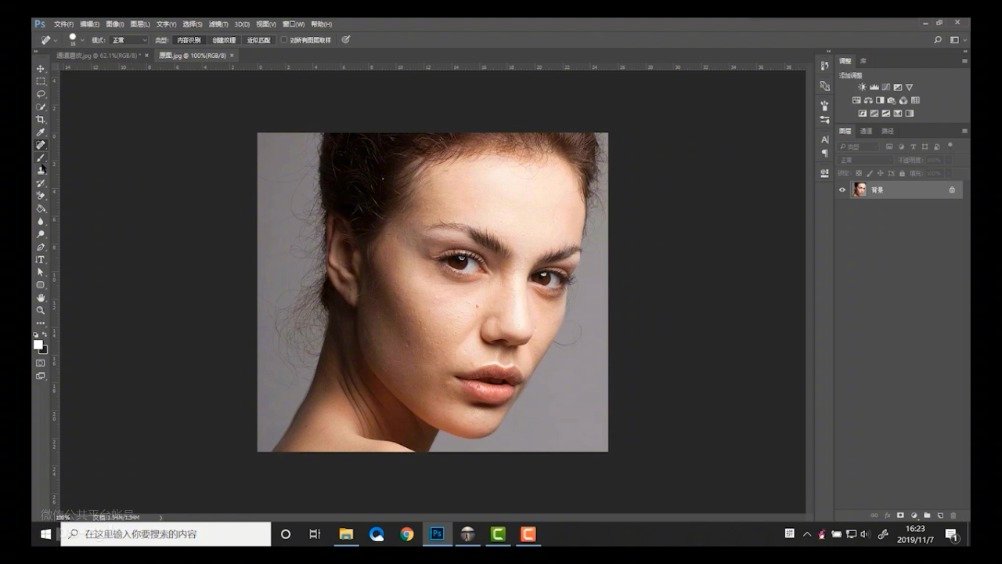This screenshot has height=564, width=1002.
Task: Enable the 对所有图层取样 checkbox
Action: click(284, 40)
